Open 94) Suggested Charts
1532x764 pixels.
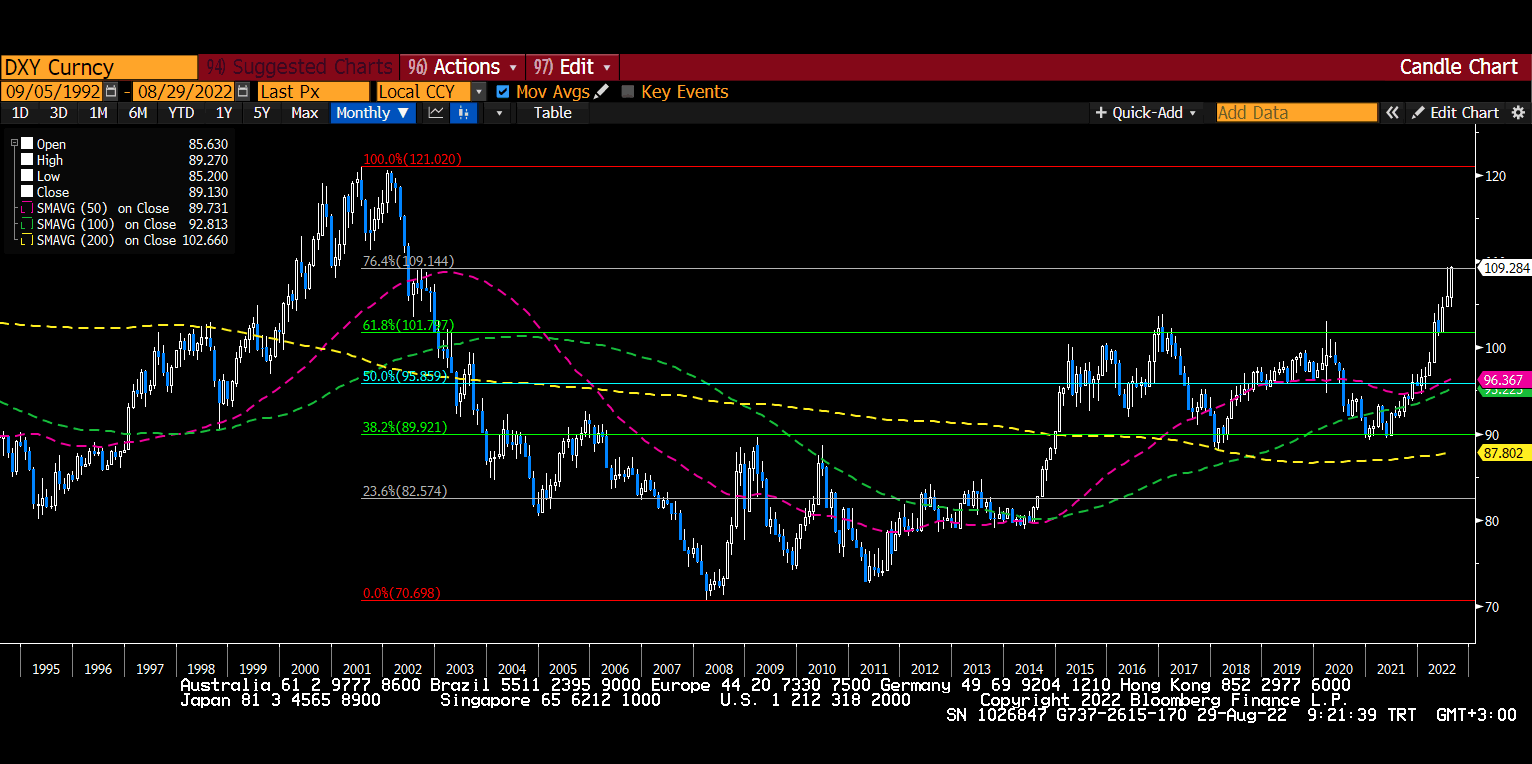298,67
